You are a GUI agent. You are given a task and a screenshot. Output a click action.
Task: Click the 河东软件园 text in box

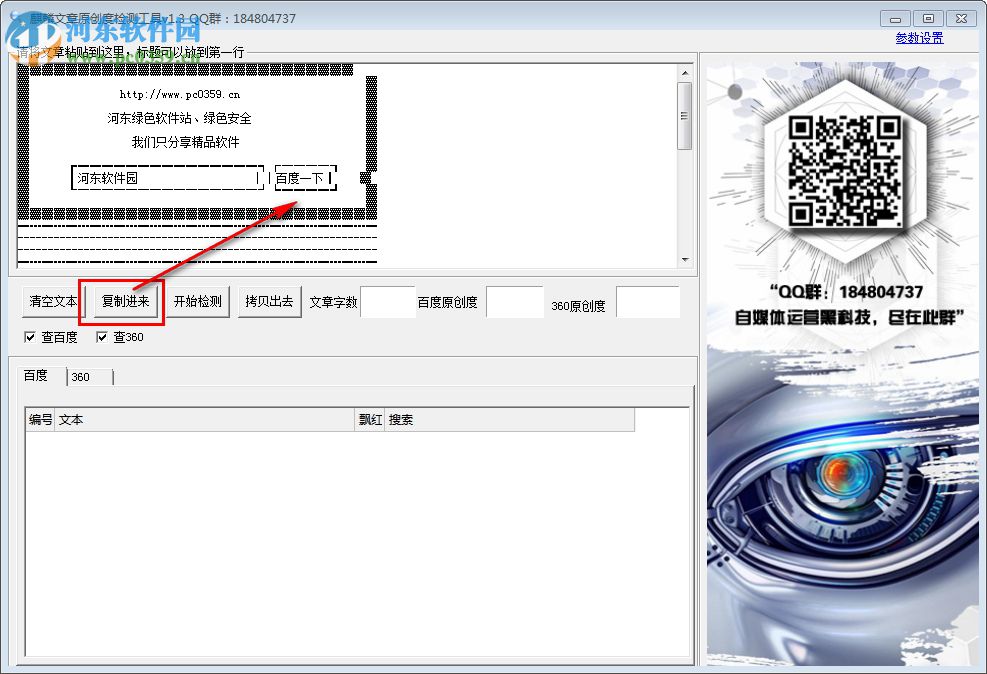108,178
